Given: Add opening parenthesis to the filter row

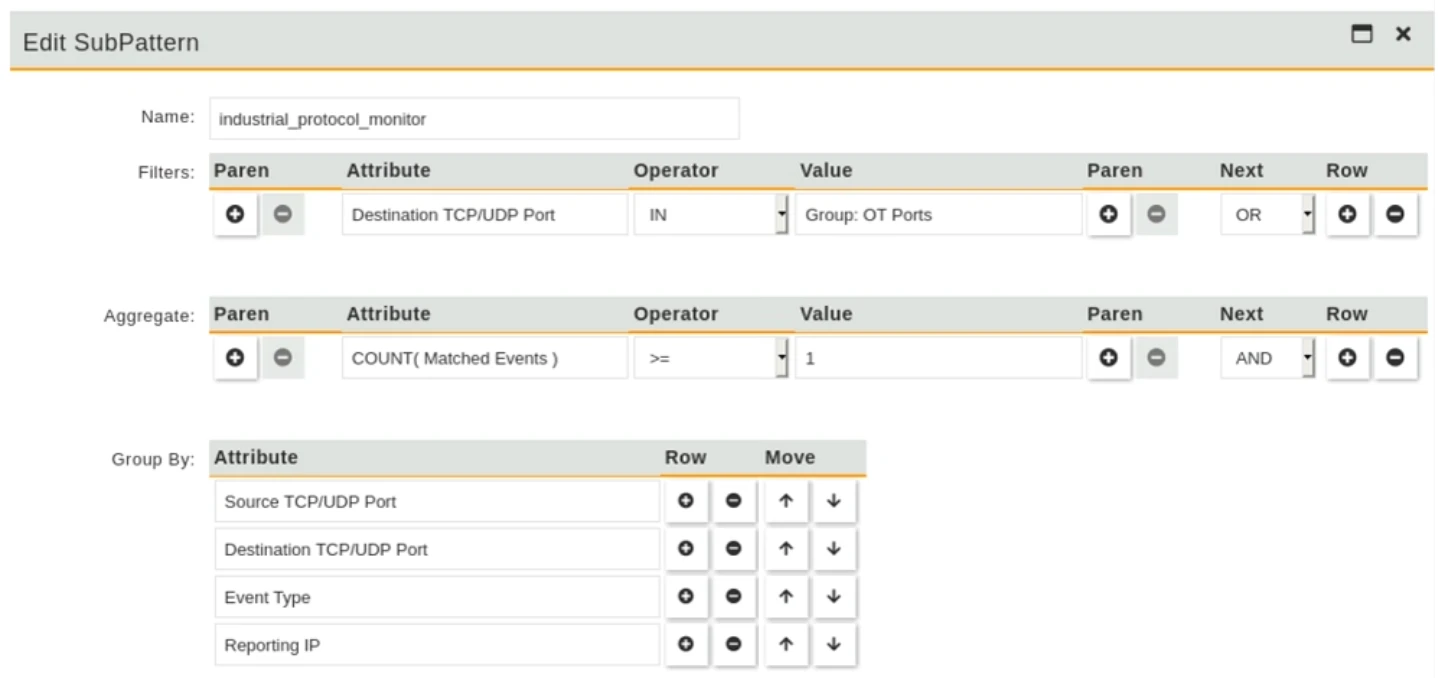Looking at the screenshot, I should pos(235,215).
